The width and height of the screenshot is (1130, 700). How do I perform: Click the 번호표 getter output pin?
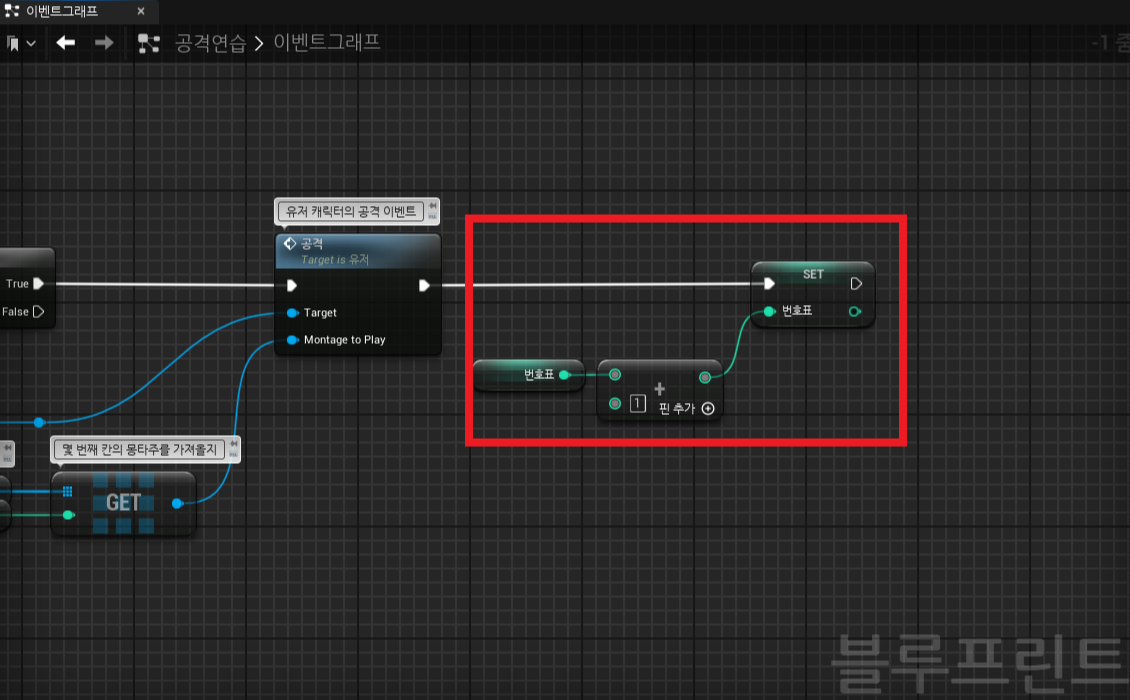(565, 375)
